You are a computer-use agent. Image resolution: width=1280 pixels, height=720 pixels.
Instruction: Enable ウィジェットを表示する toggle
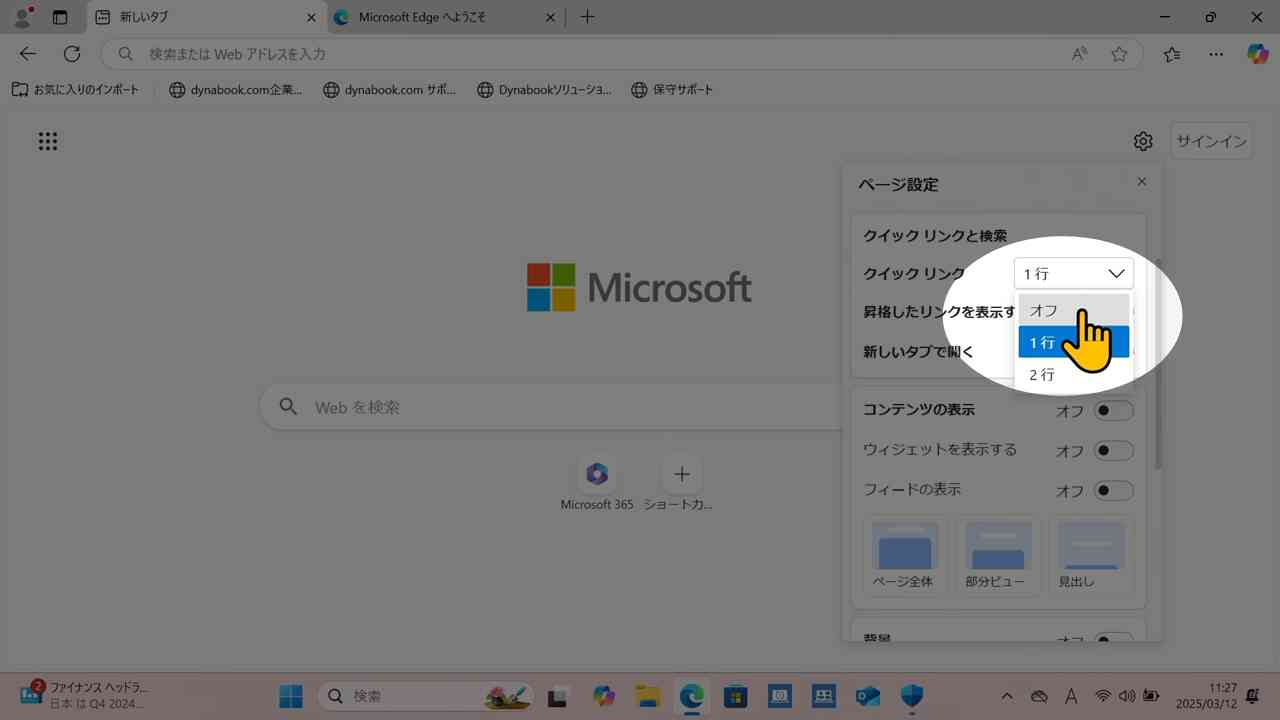(1113, 450)
